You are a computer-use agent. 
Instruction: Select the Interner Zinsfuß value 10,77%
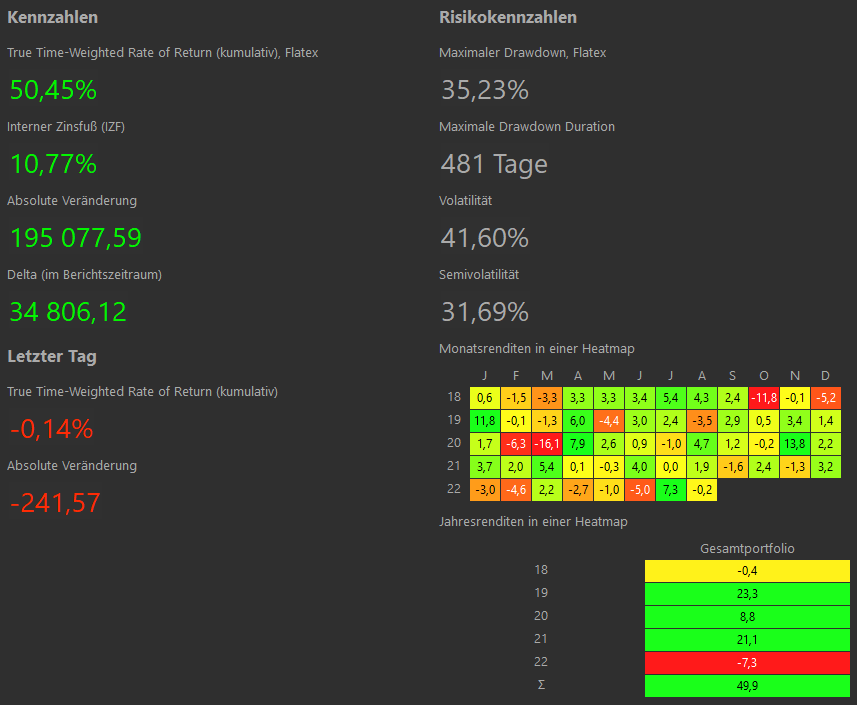[53, 164]
